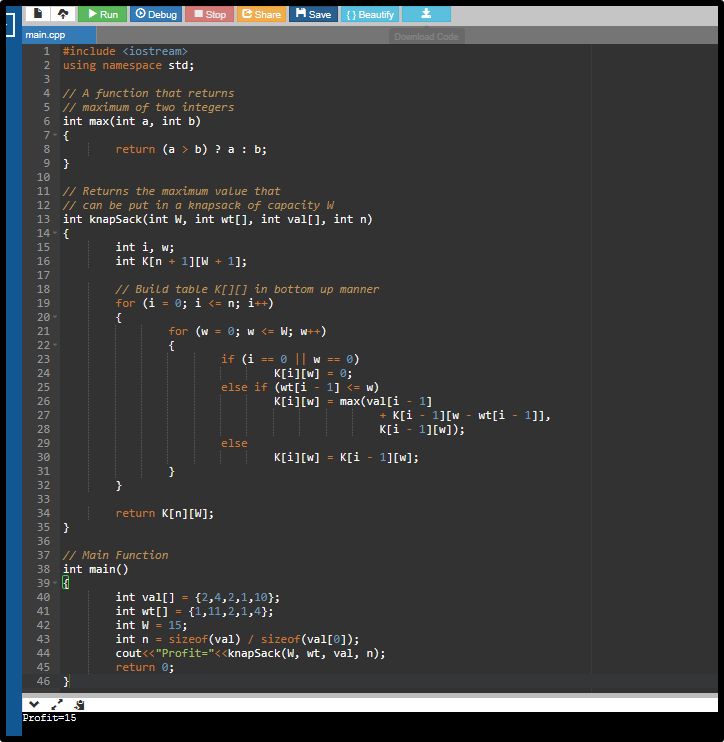Click the 'Profit=15' console output
The image size is (724, 742).
coord(49,718)
